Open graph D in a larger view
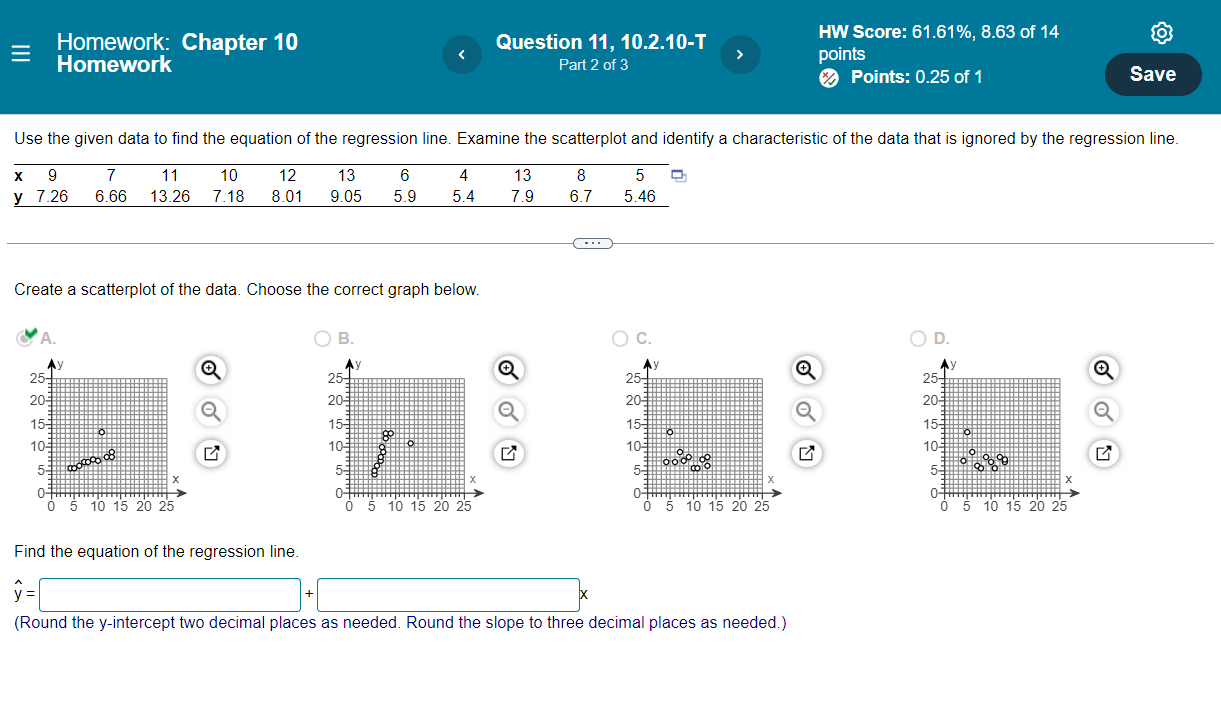This screenshot has width=1221, height=727. 1103,453
